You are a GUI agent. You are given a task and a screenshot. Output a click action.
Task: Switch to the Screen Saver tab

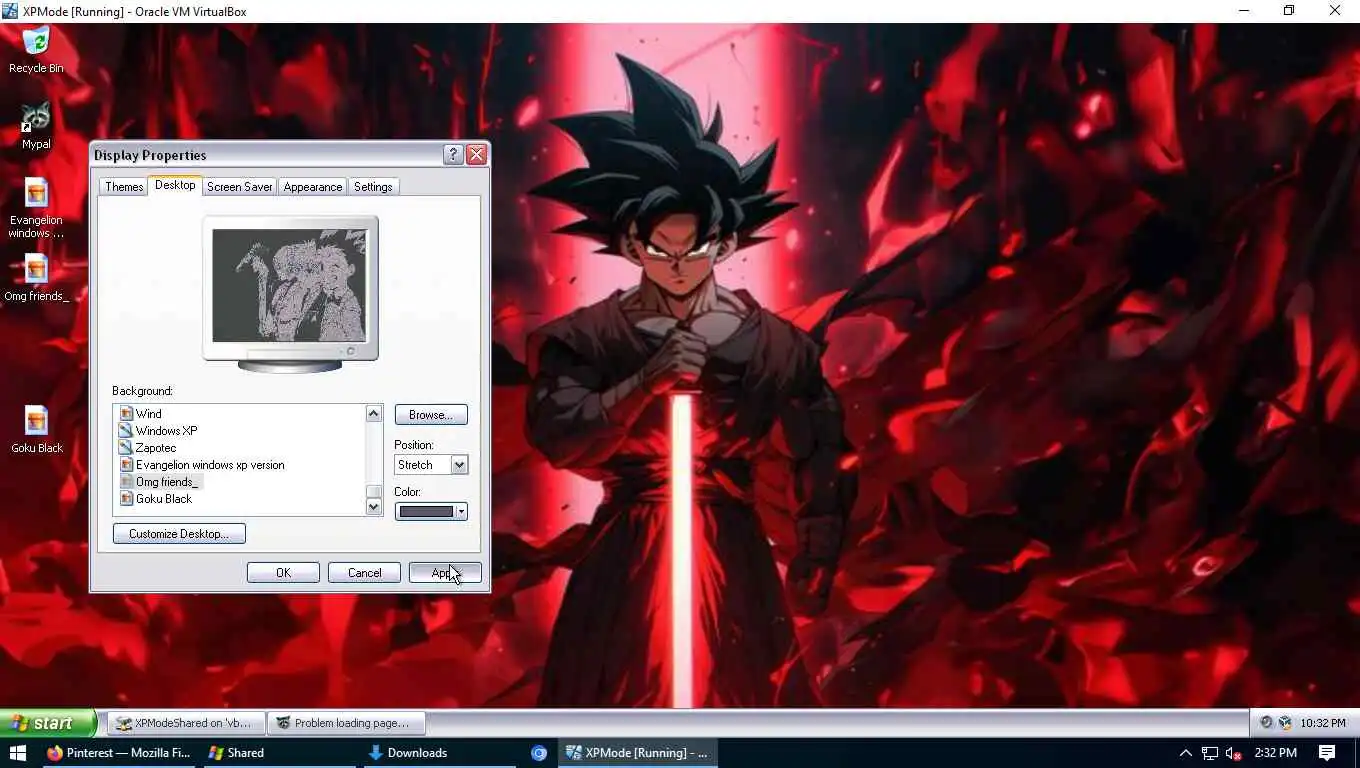coord(240,187)
